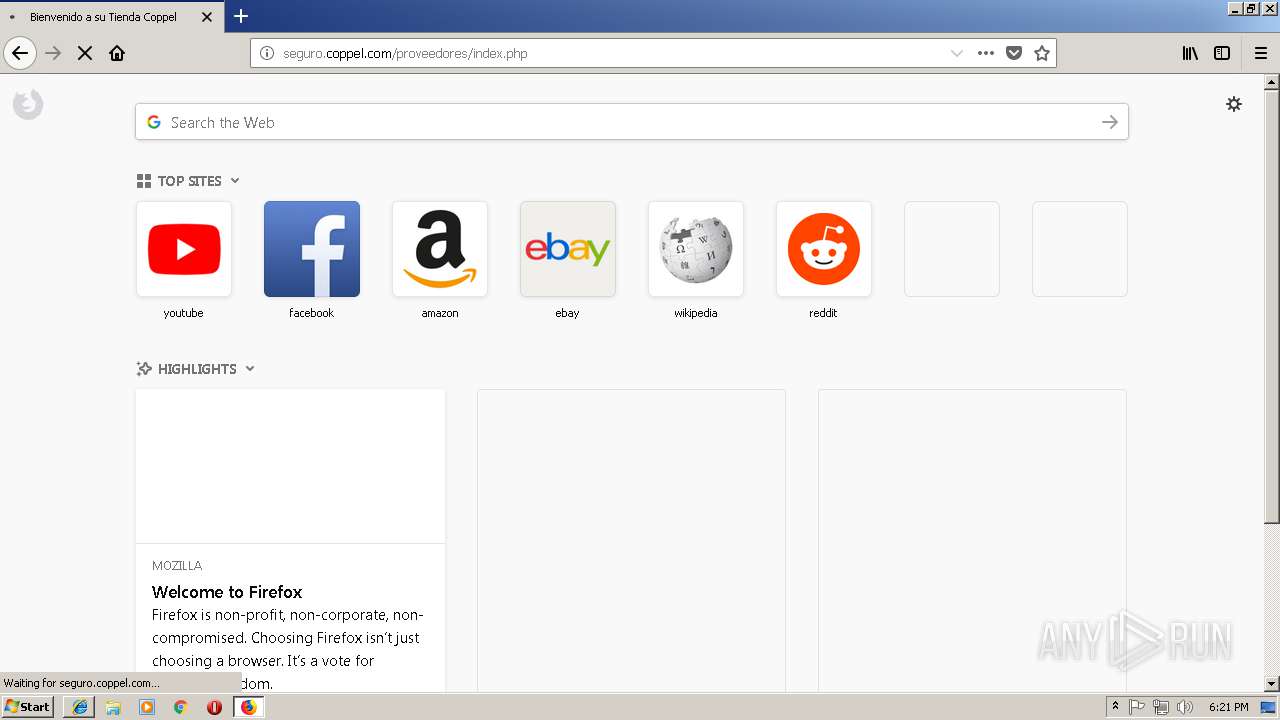Open the volume speaker tray icon
Screen dimensions: 1280x720
1185,707
